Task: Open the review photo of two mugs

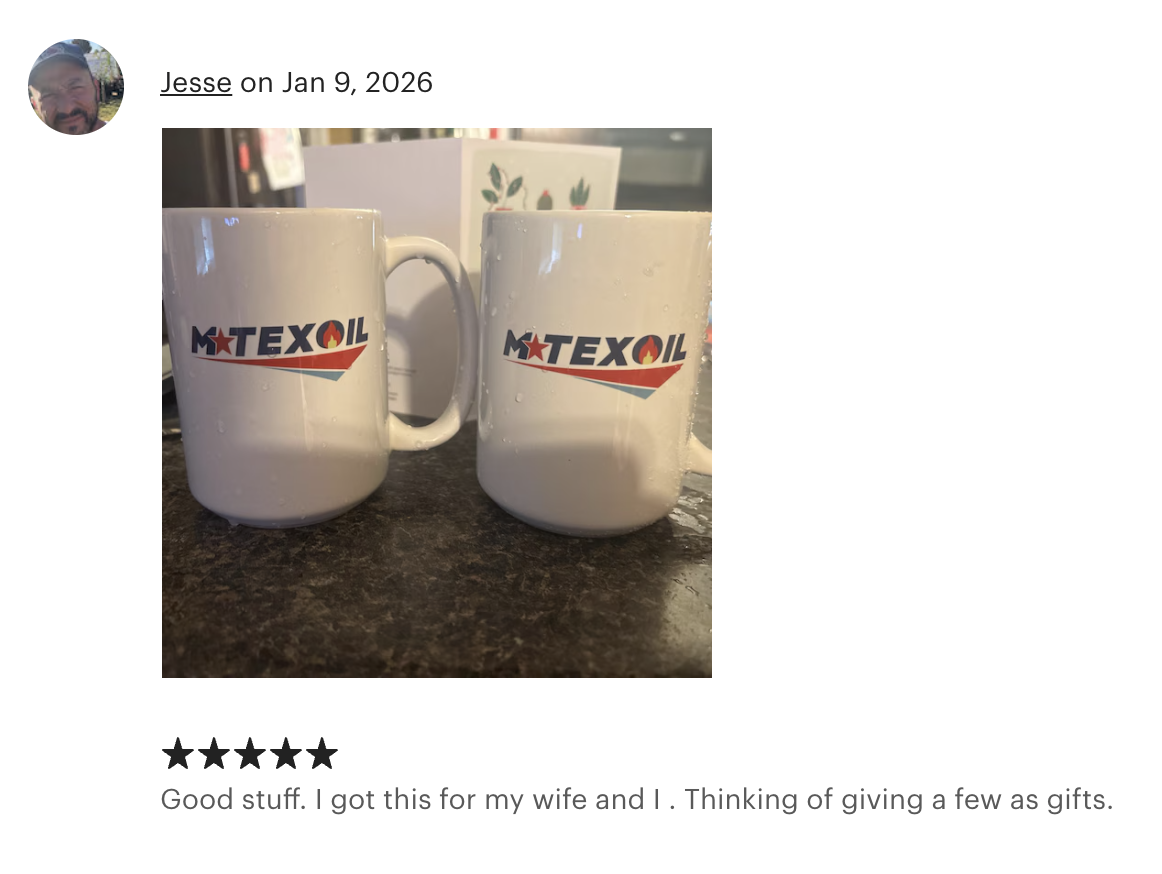Action: point(436,403)
